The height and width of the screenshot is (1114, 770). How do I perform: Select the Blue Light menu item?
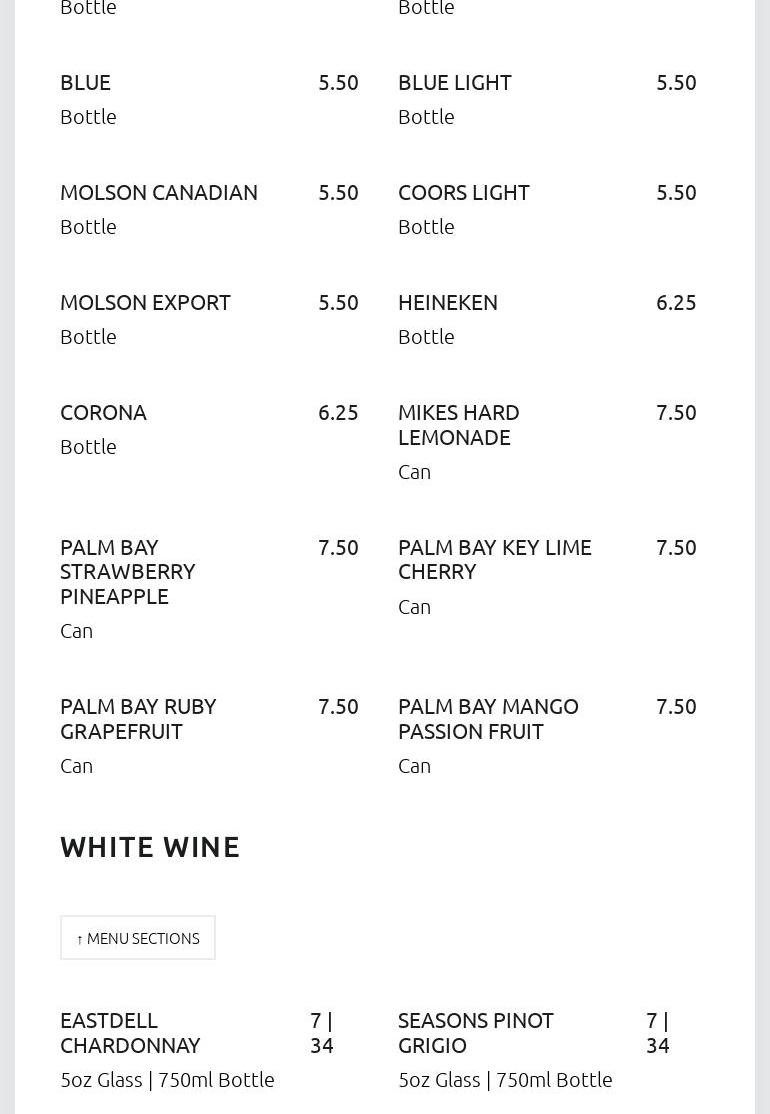[455, 83]
